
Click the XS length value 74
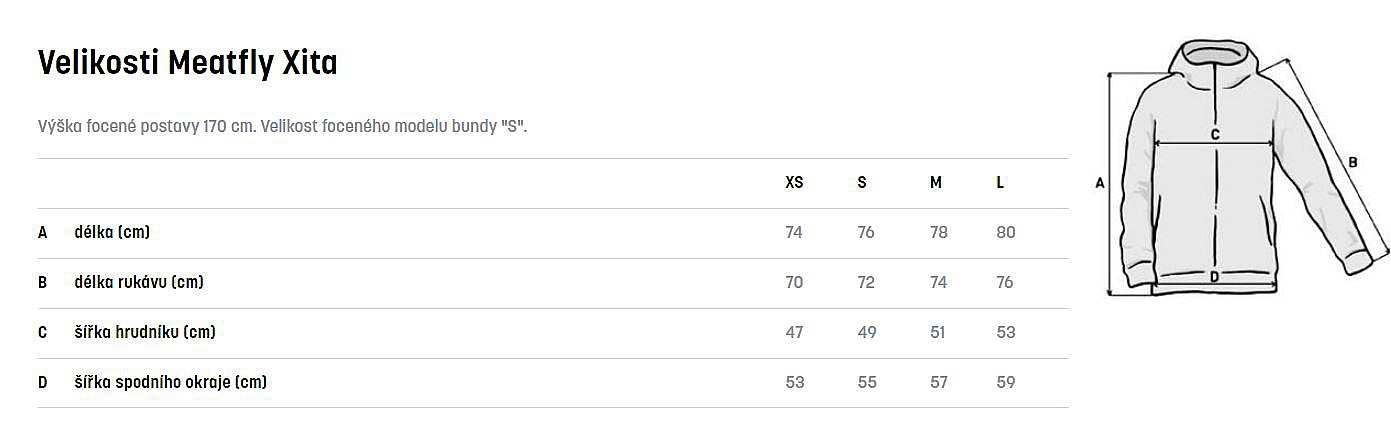coord(794,233)
